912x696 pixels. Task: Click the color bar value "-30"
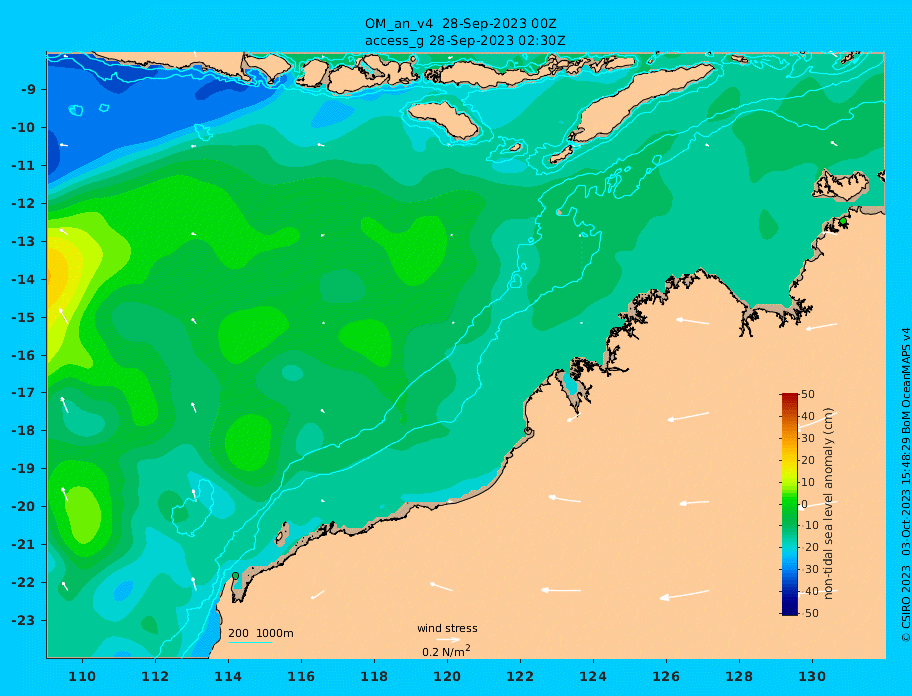click(x=808, y=569)
